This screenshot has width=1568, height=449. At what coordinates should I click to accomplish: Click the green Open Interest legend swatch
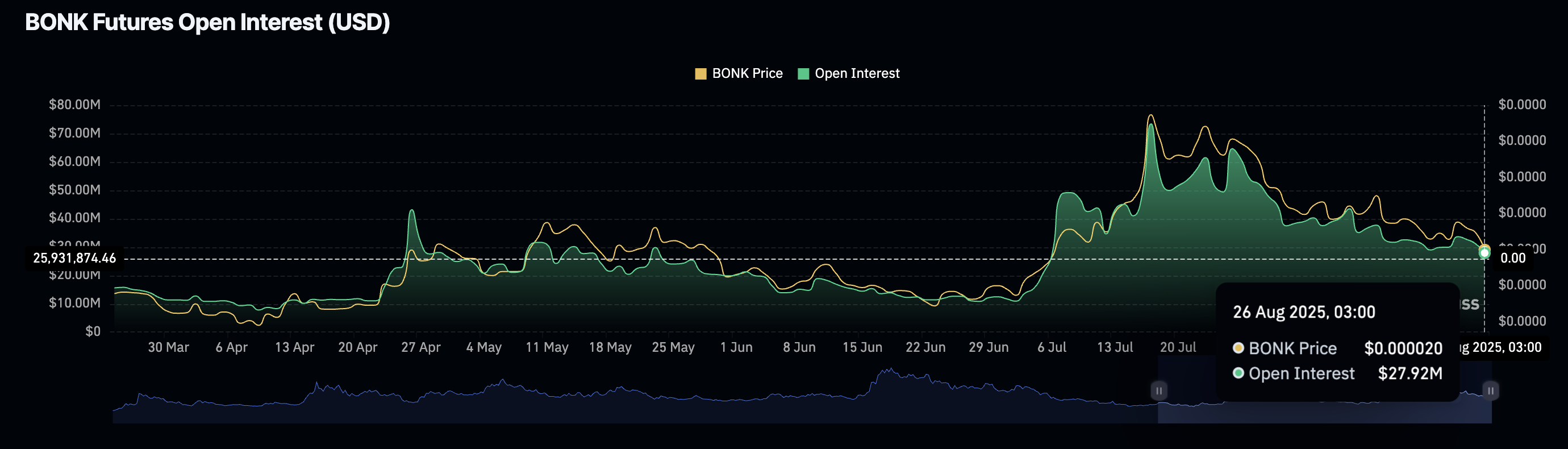pyautogui.click(x=803, y=74)
